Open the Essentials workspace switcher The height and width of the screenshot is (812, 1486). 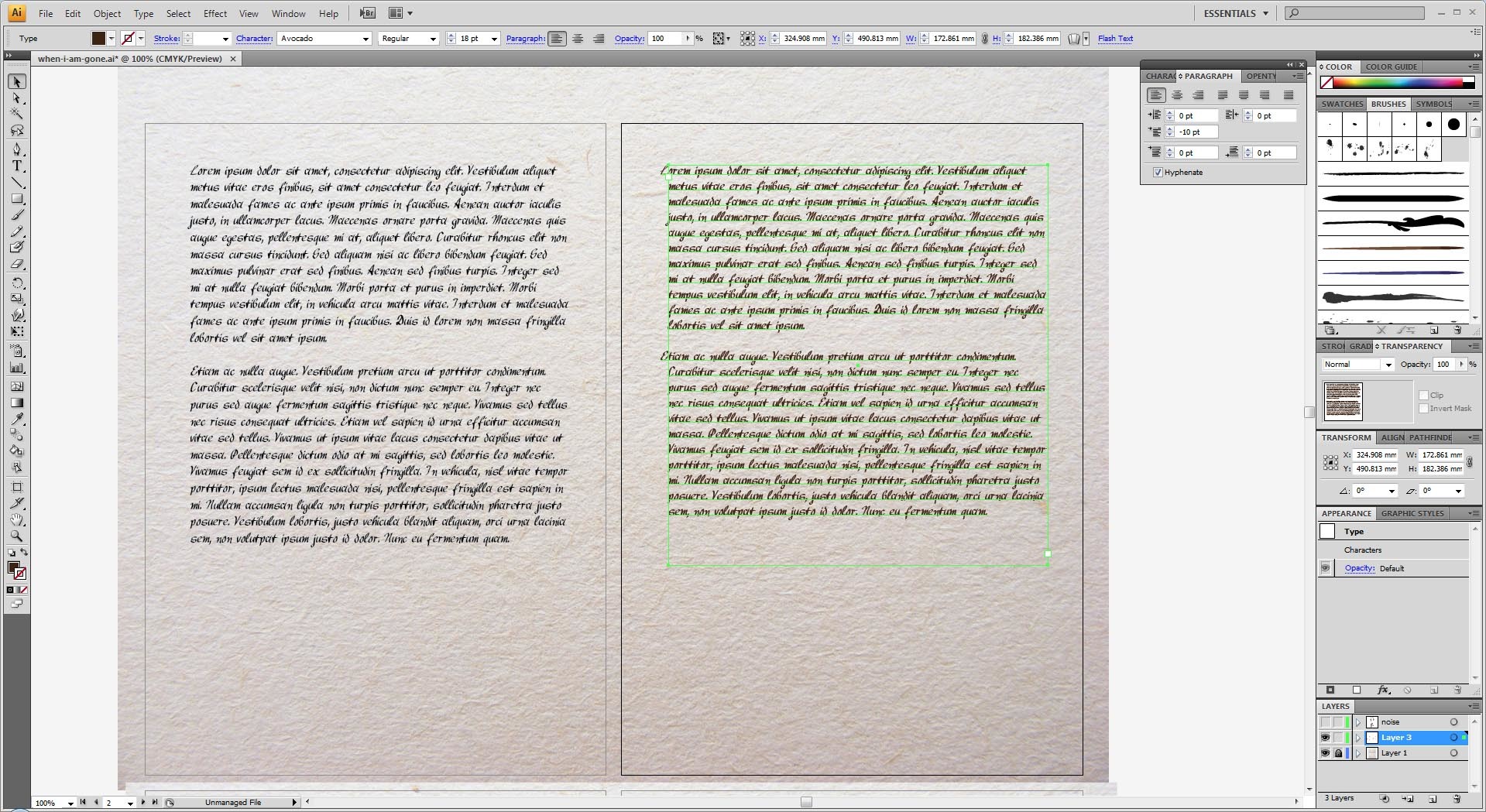point(1236,13)
